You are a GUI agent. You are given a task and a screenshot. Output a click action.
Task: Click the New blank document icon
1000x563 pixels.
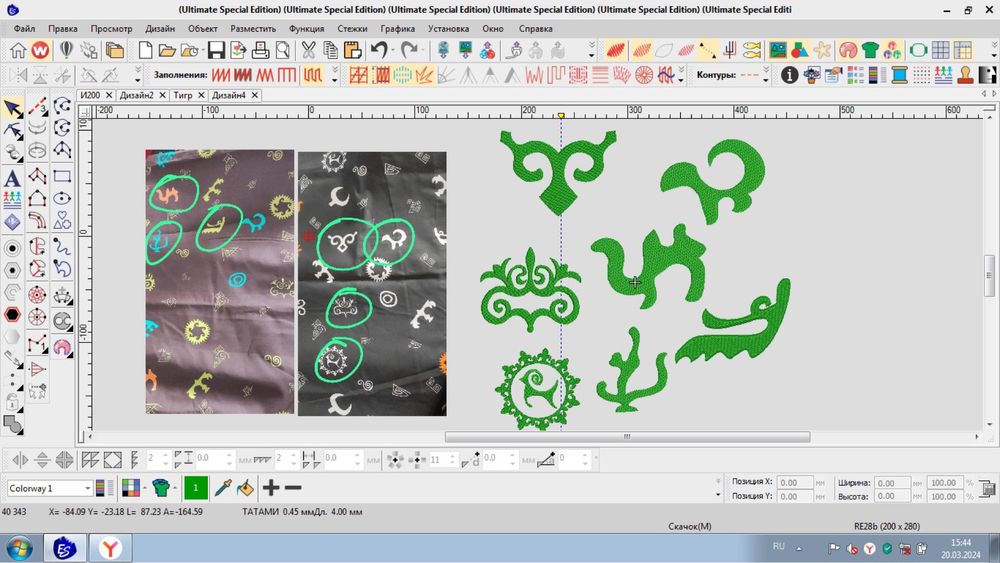(146, 50)
